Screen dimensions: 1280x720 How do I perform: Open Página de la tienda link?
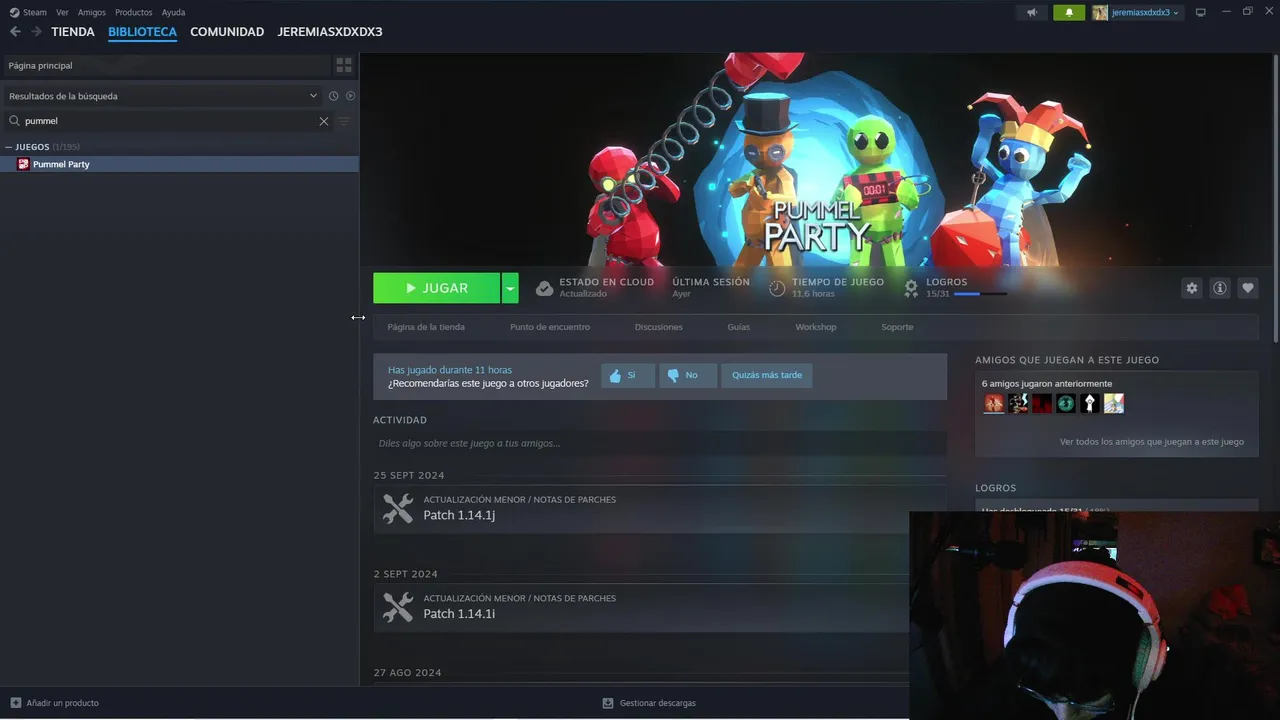[x=426, y=327]
